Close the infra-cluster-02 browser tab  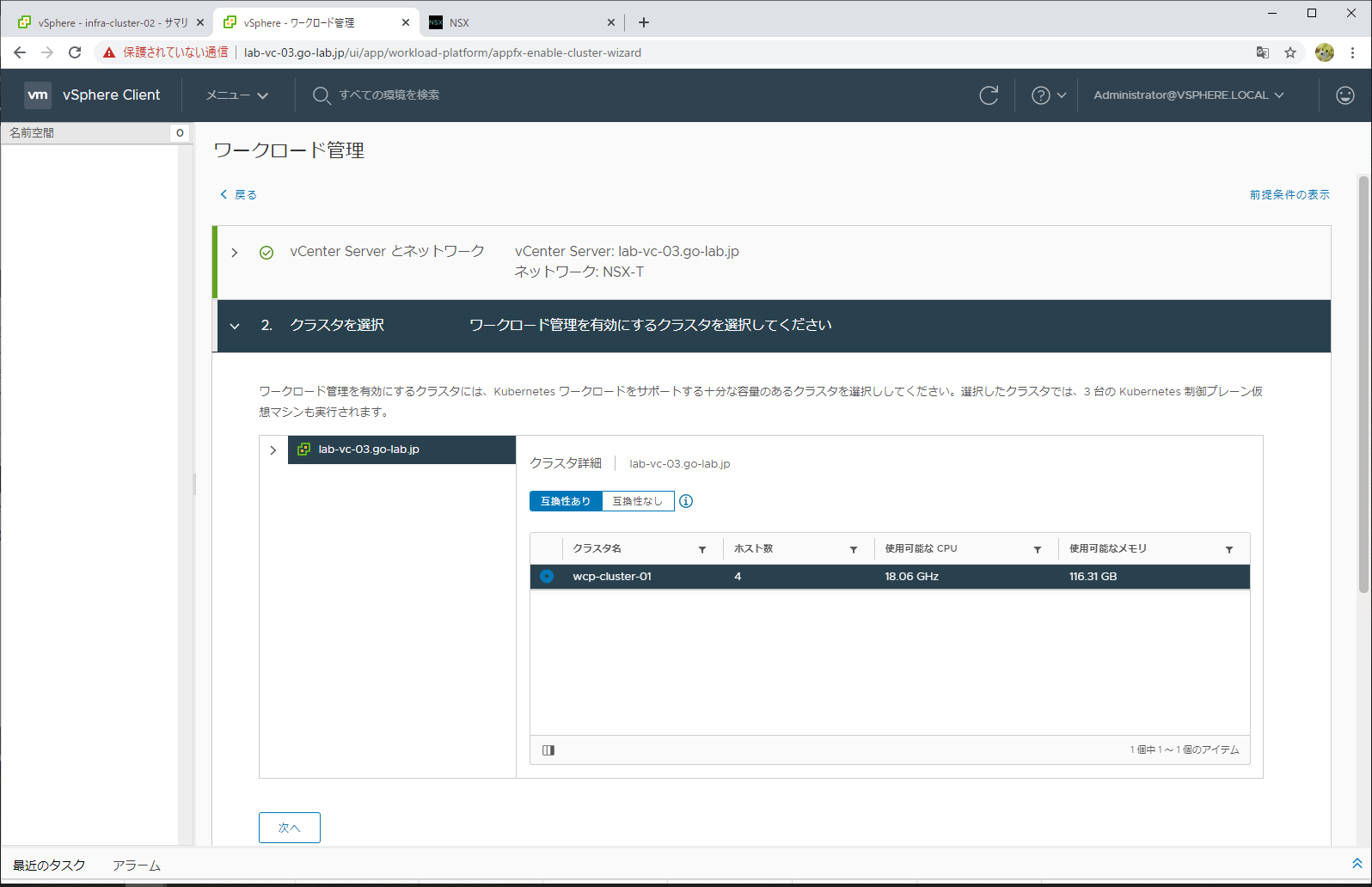[x=200, y=22]
